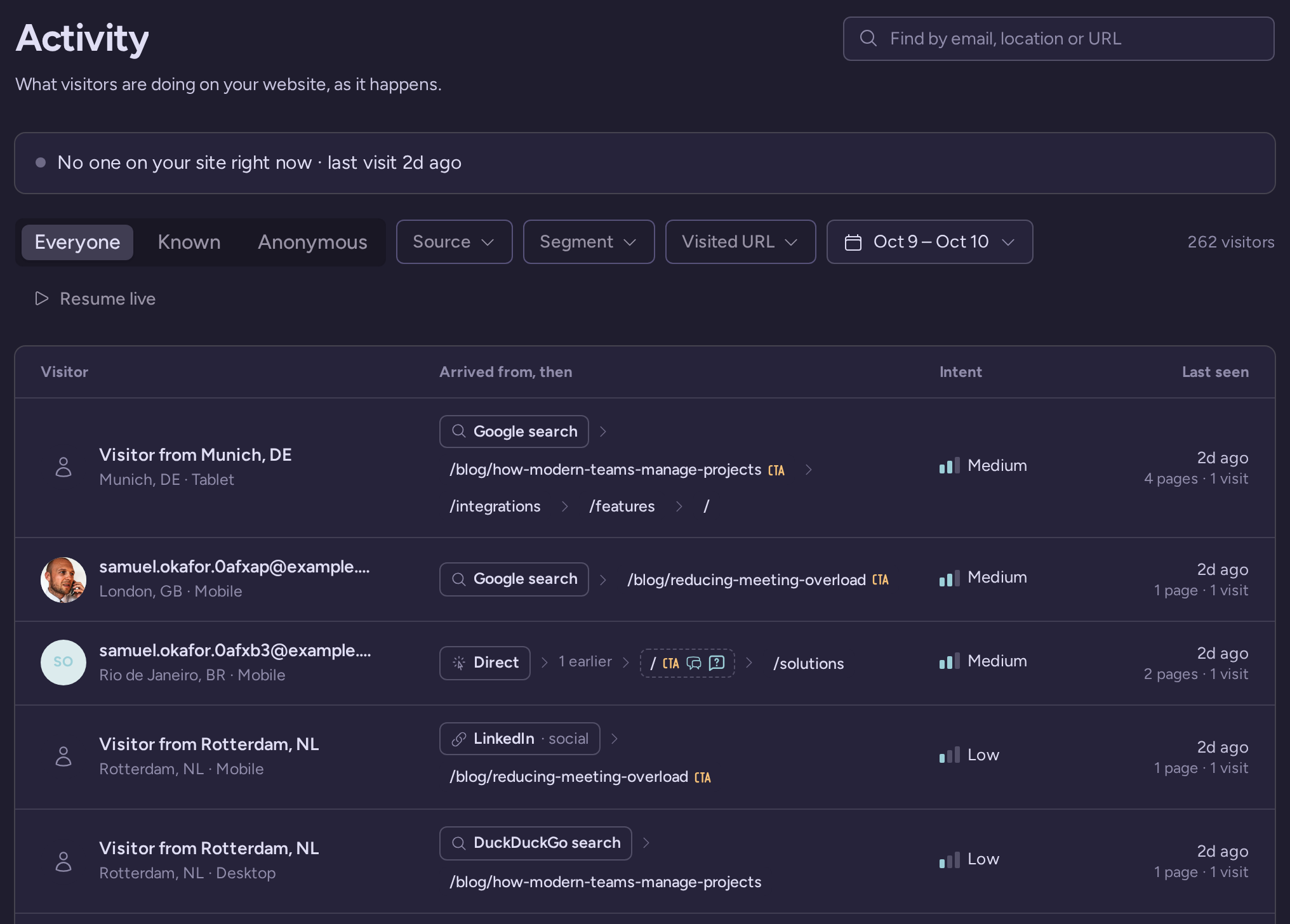Click the link icon inside LinkedIn chip
This screenshot has height=924, width=1290.
click(x=458, y=739)
